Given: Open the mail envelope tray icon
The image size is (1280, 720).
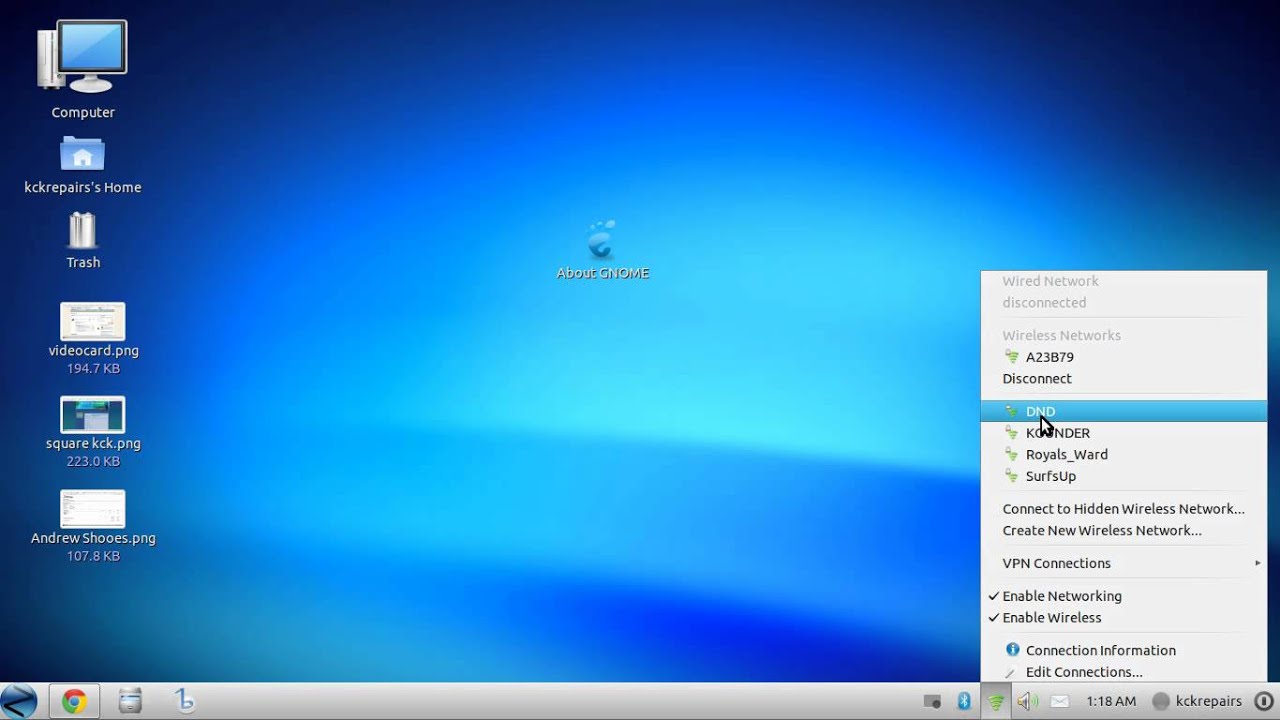Looking at the screenshot, I should click(x=1060, y=702).
